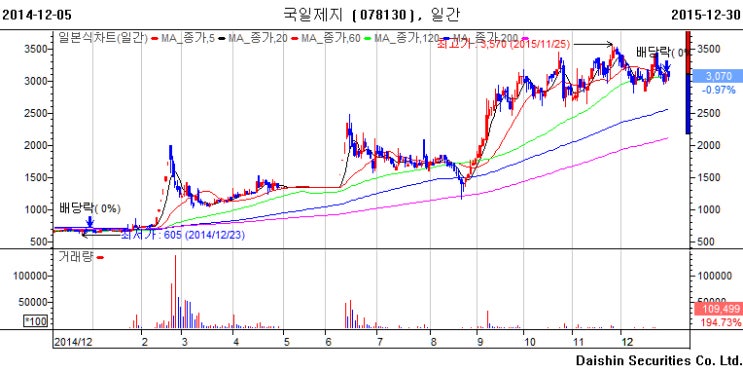The width and height of the screenshot is (743, 372).
Task: Click the black marker after MA_종가,5 legend
Action: [221, 38]
